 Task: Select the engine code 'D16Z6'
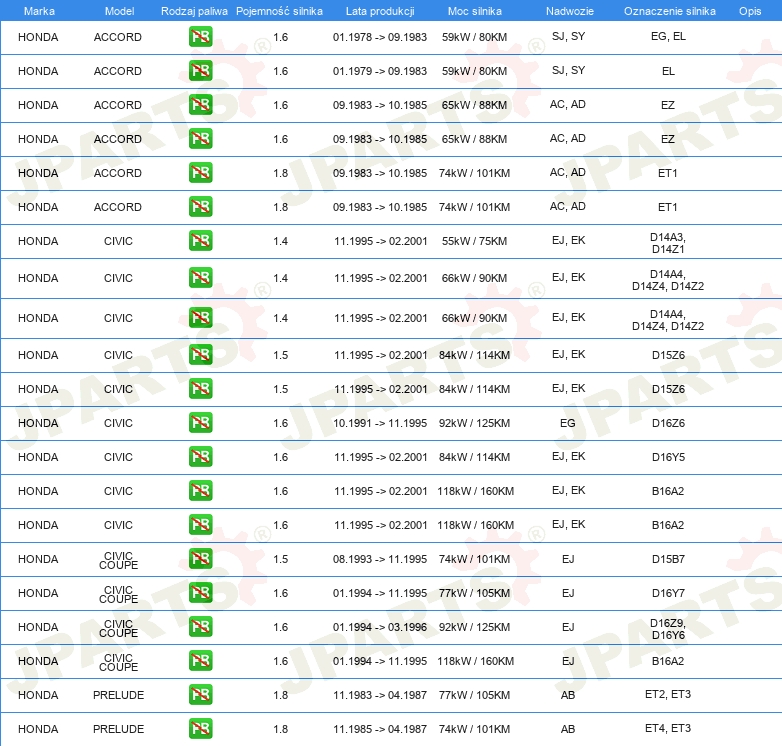[668, 423]
